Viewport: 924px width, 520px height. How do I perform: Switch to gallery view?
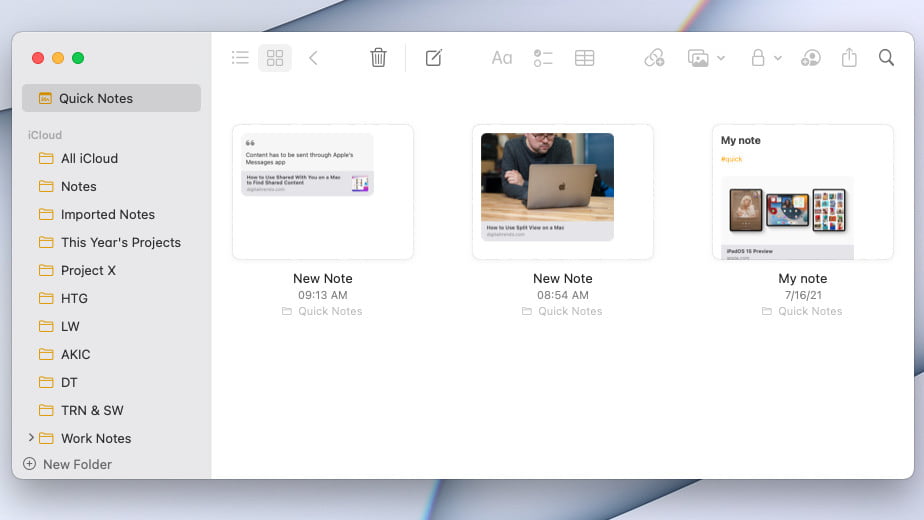point(275,58)
